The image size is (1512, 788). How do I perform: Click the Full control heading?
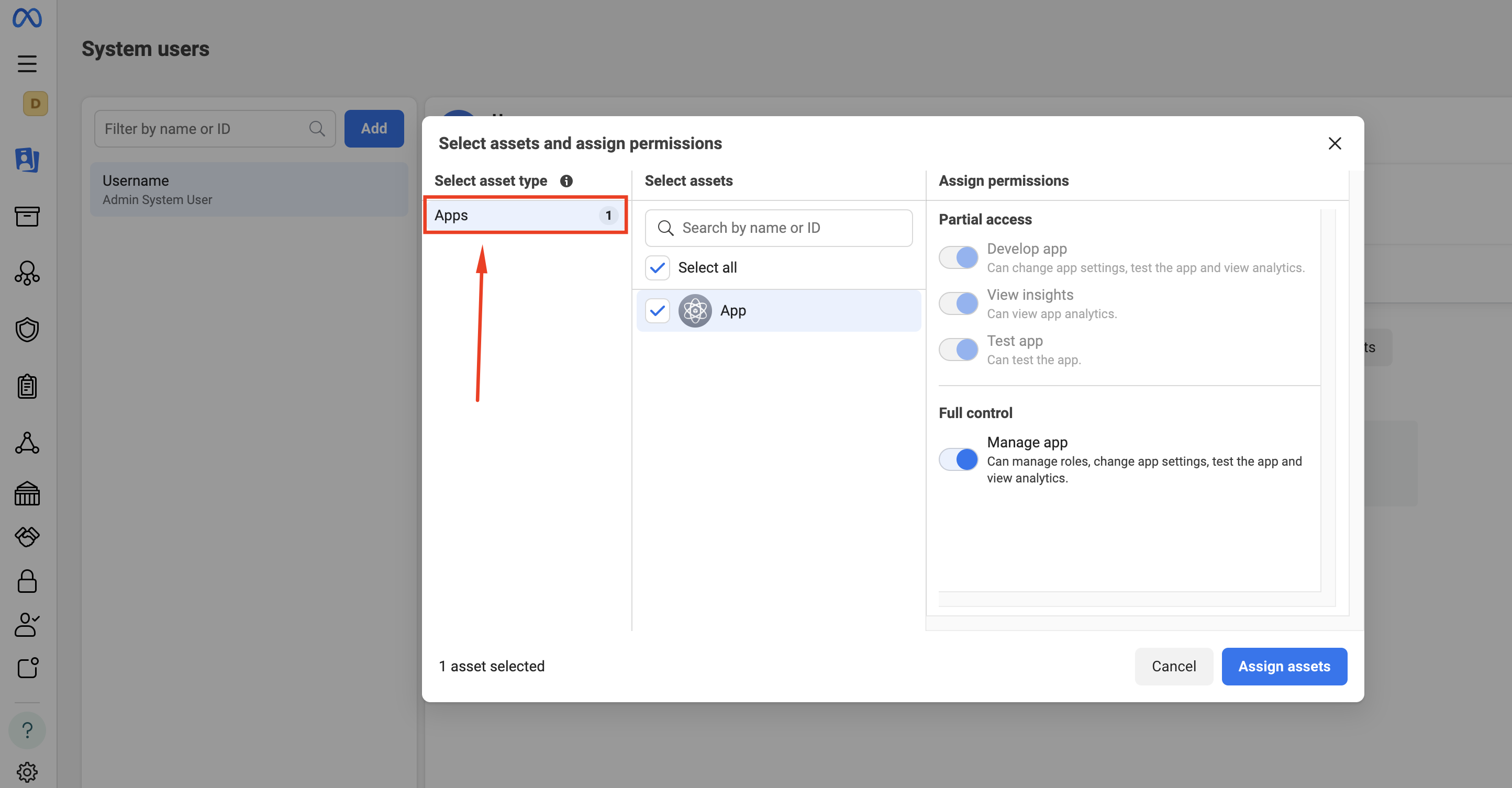click(x=975, y=413)
